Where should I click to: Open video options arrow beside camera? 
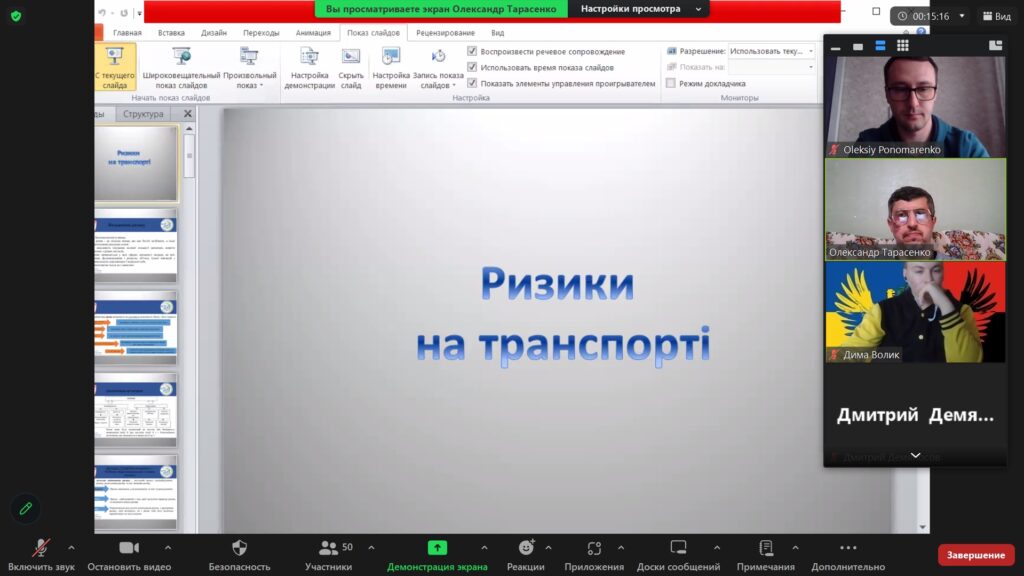click(168, 548)
